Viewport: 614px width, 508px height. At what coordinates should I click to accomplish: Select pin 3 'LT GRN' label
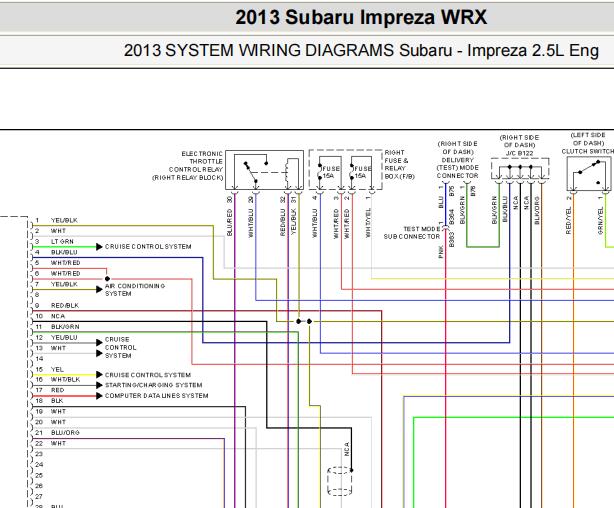point(62,242)
